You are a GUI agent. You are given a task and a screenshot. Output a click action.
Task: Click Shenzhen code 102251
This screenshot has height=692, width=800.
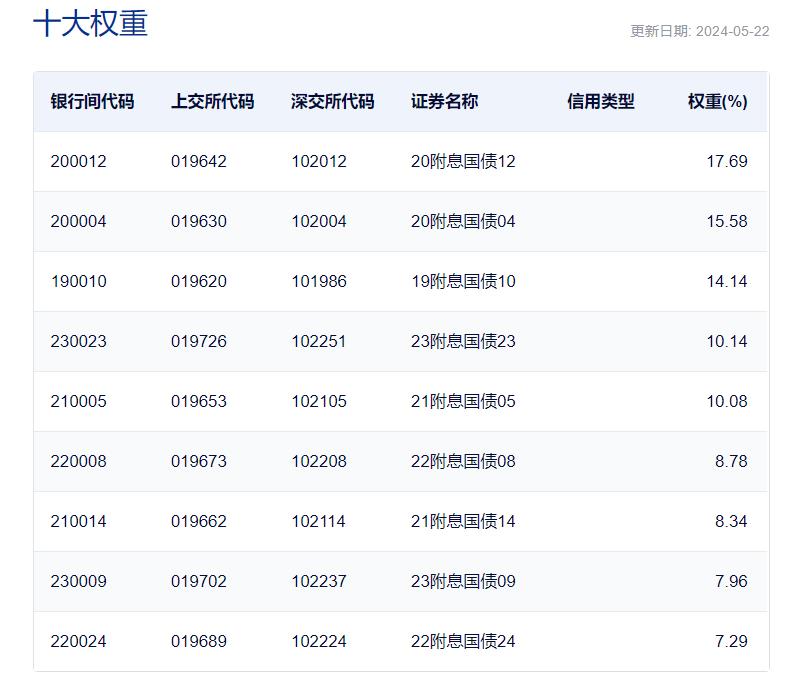319,341
